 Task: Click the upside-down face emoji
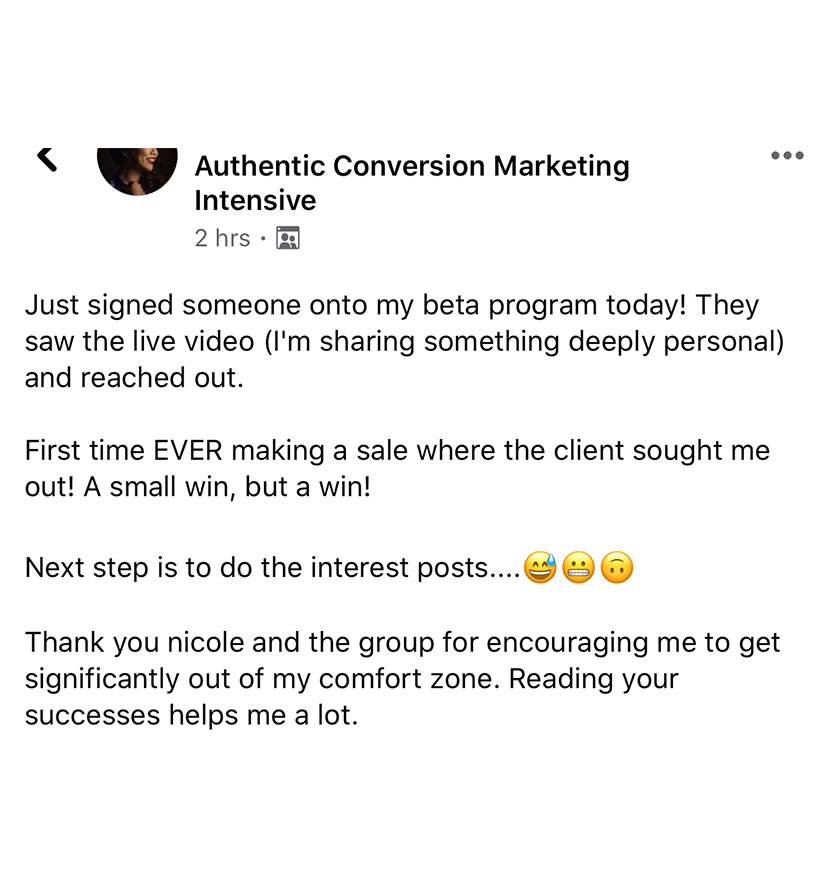click(617, 569)
